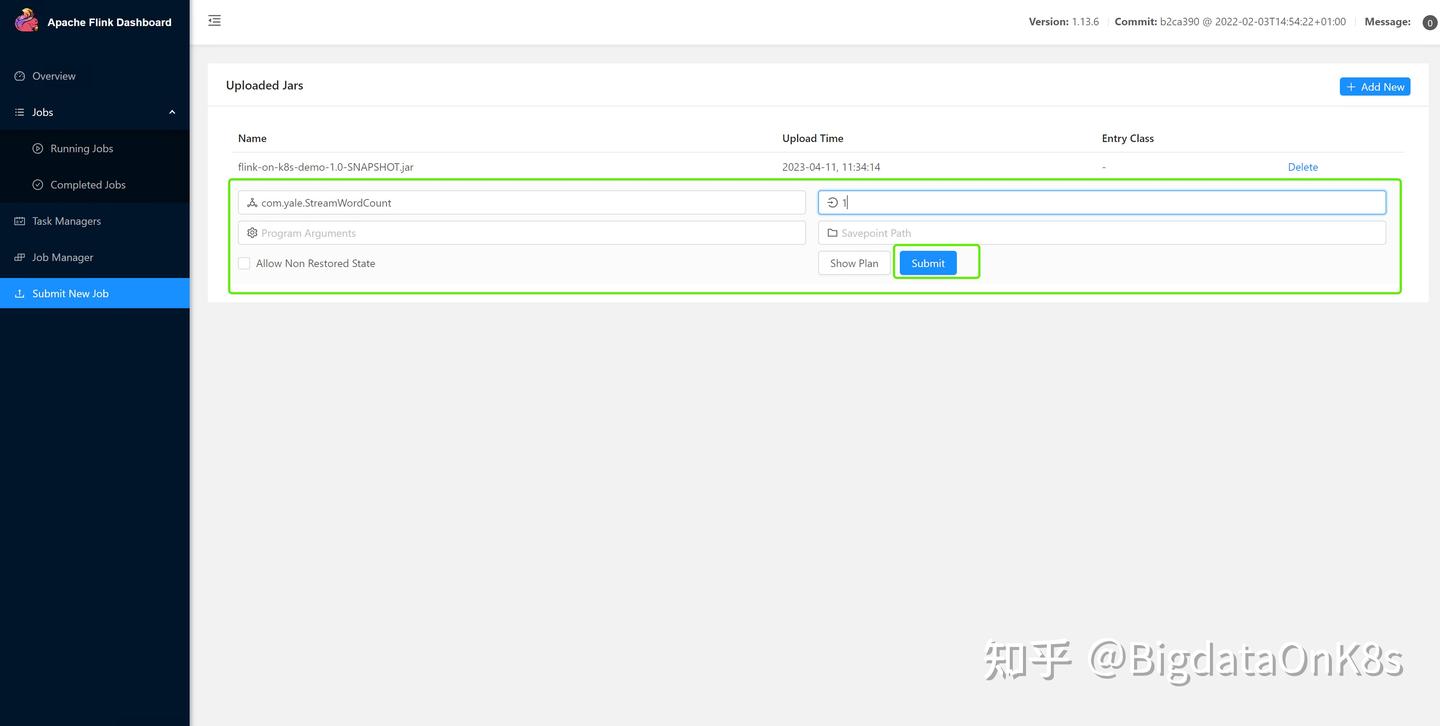Toggle the sidebar collapse control

(213, 19)
